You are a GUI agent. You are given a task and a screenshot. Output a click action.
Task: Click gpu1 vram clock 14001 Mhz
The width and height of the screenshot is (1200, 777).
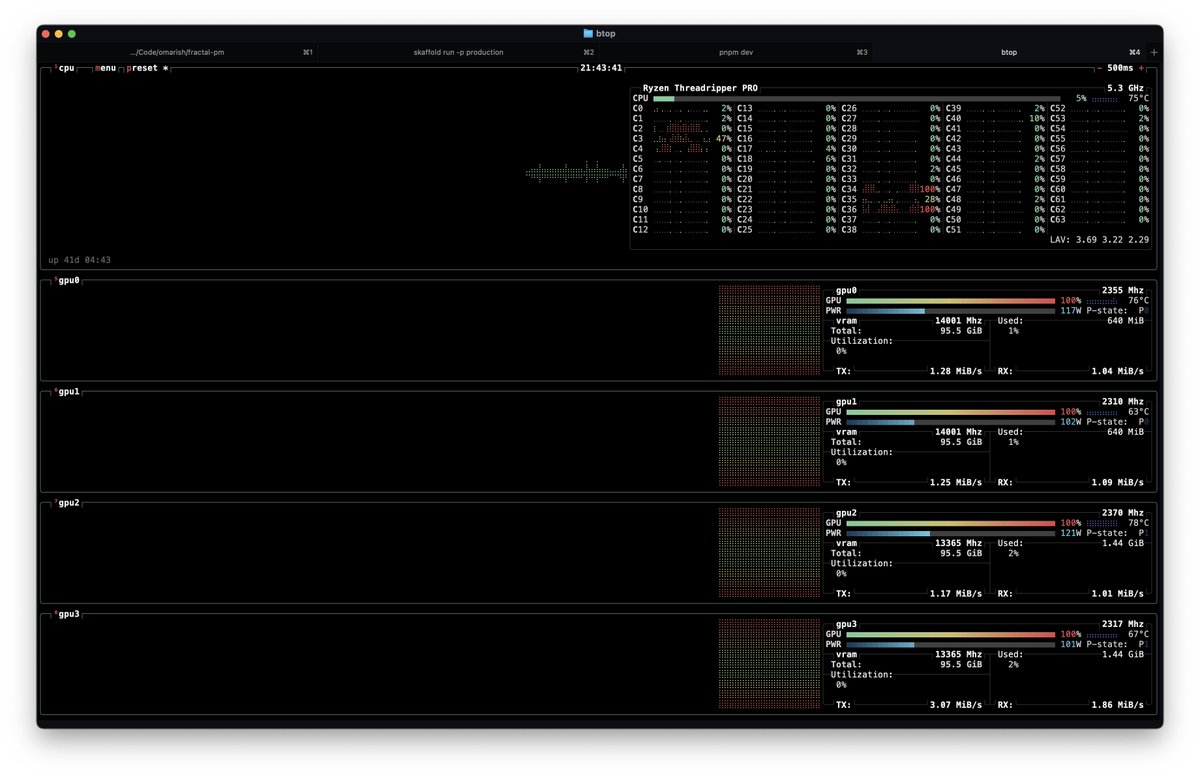(958, 432)
